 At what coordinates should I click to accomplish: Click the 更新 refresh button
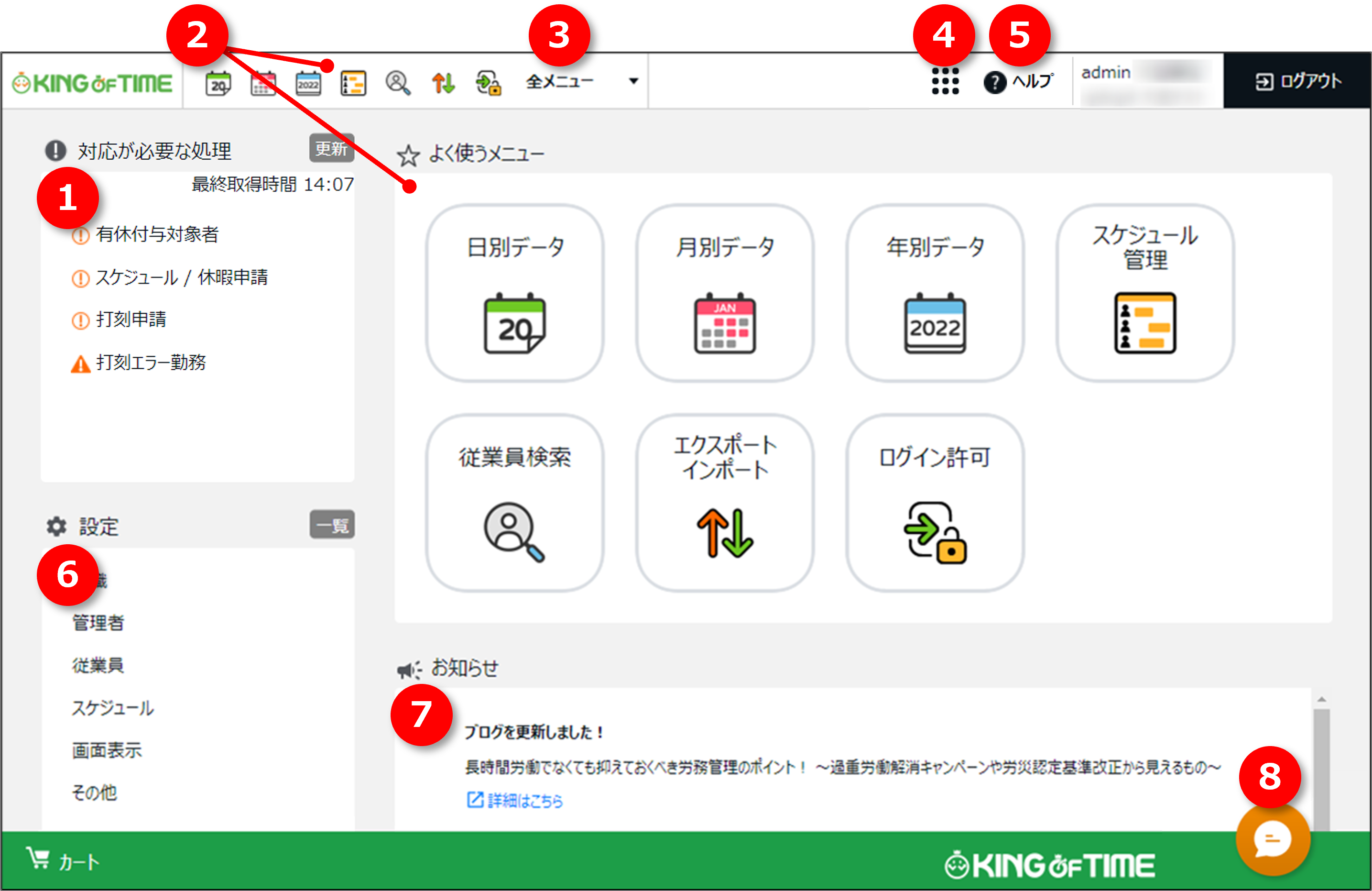pos(331,148)
